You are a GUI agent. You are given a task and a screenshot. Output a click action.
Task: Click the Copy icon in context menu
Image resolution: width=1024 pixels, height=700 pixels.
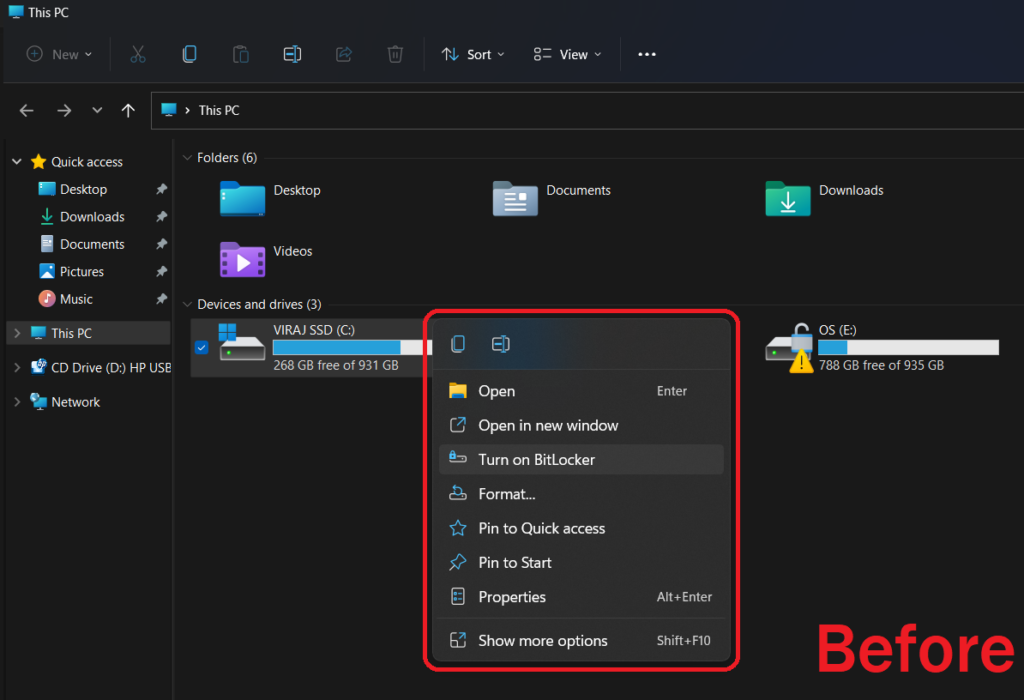point(458,344)
